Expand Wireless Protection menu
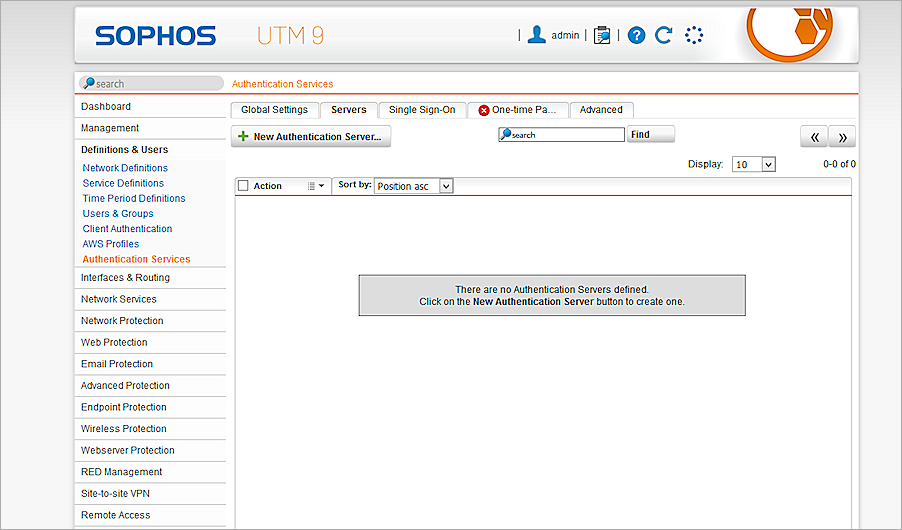 pyautogui.click(x=150, y=429)
